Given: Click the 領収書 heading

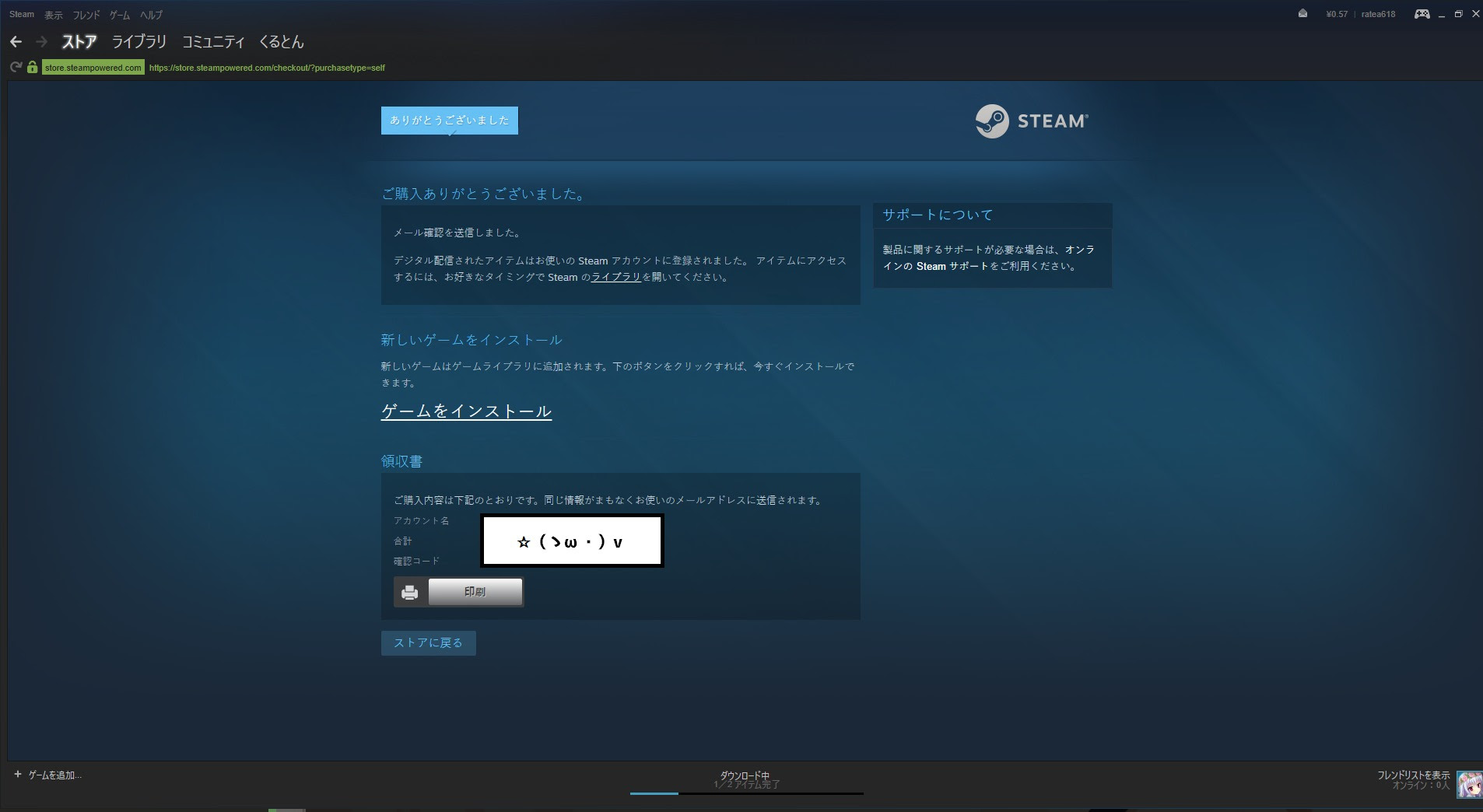Looking at the screenshot, I should (x=401, y=461).
